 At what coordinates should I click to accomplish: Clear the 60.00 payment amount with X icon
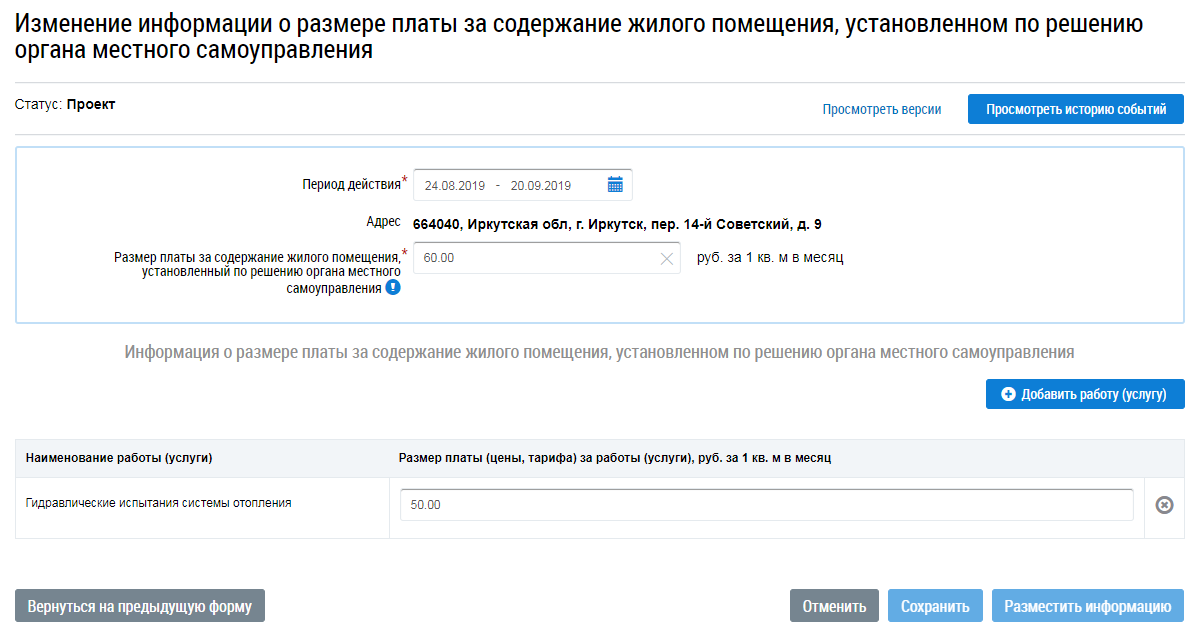point(667,258)
